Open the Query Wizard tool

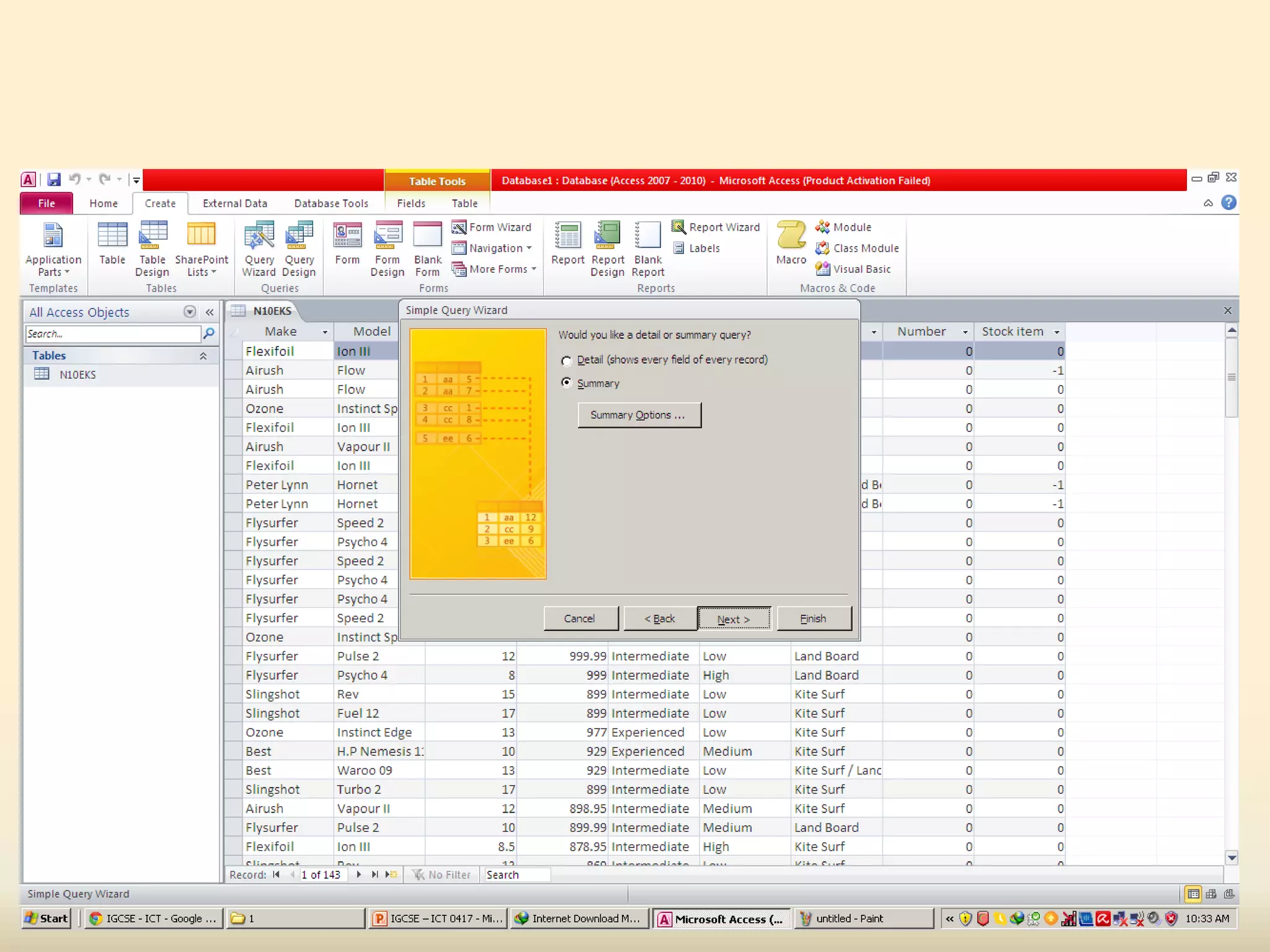[259, 249]
